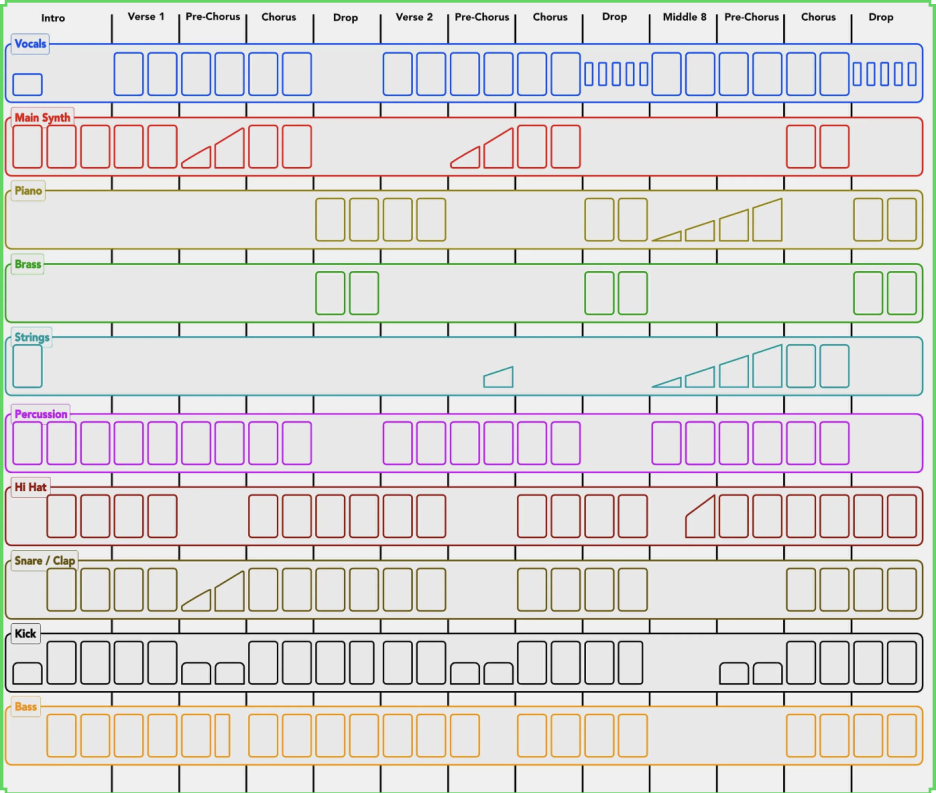Click the Percussion track label
936x793 pixels.
tap(41, 414)
